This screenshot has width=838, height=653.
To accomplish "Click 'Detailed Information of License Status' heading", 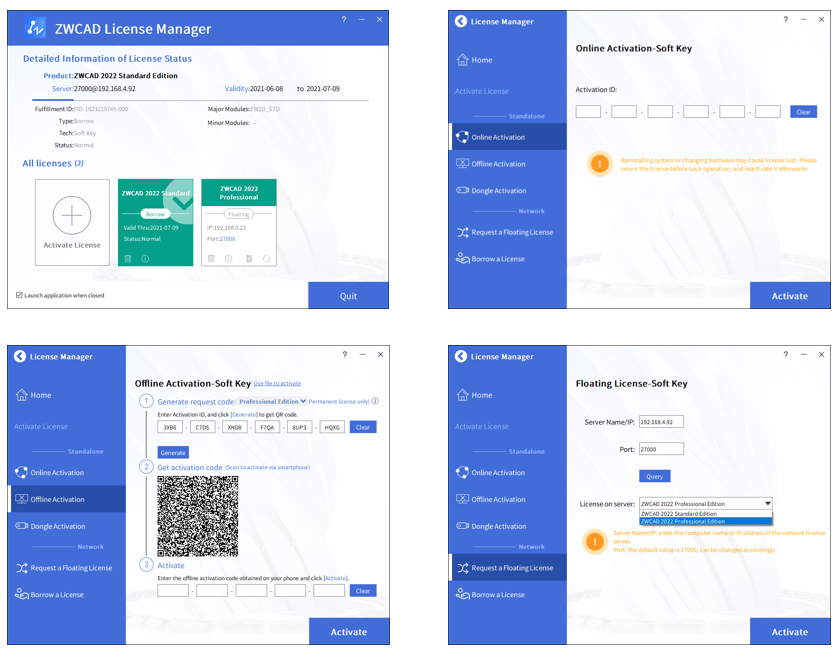I will (107, 58).
